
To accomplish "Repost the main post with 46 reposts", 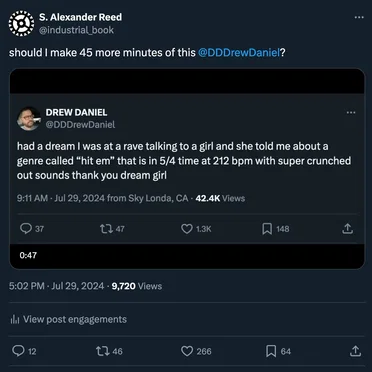I will [x=101, y=351].
